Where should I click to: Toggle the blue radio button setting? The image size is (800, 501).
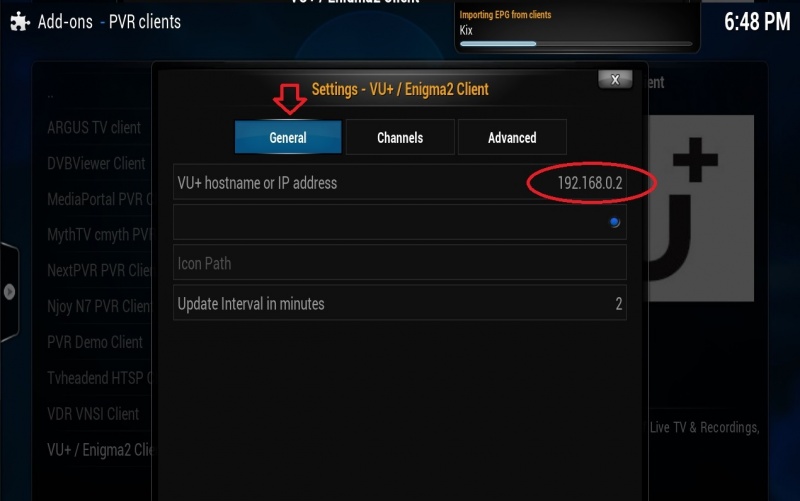pyautogui.click(x=614, y=222)
